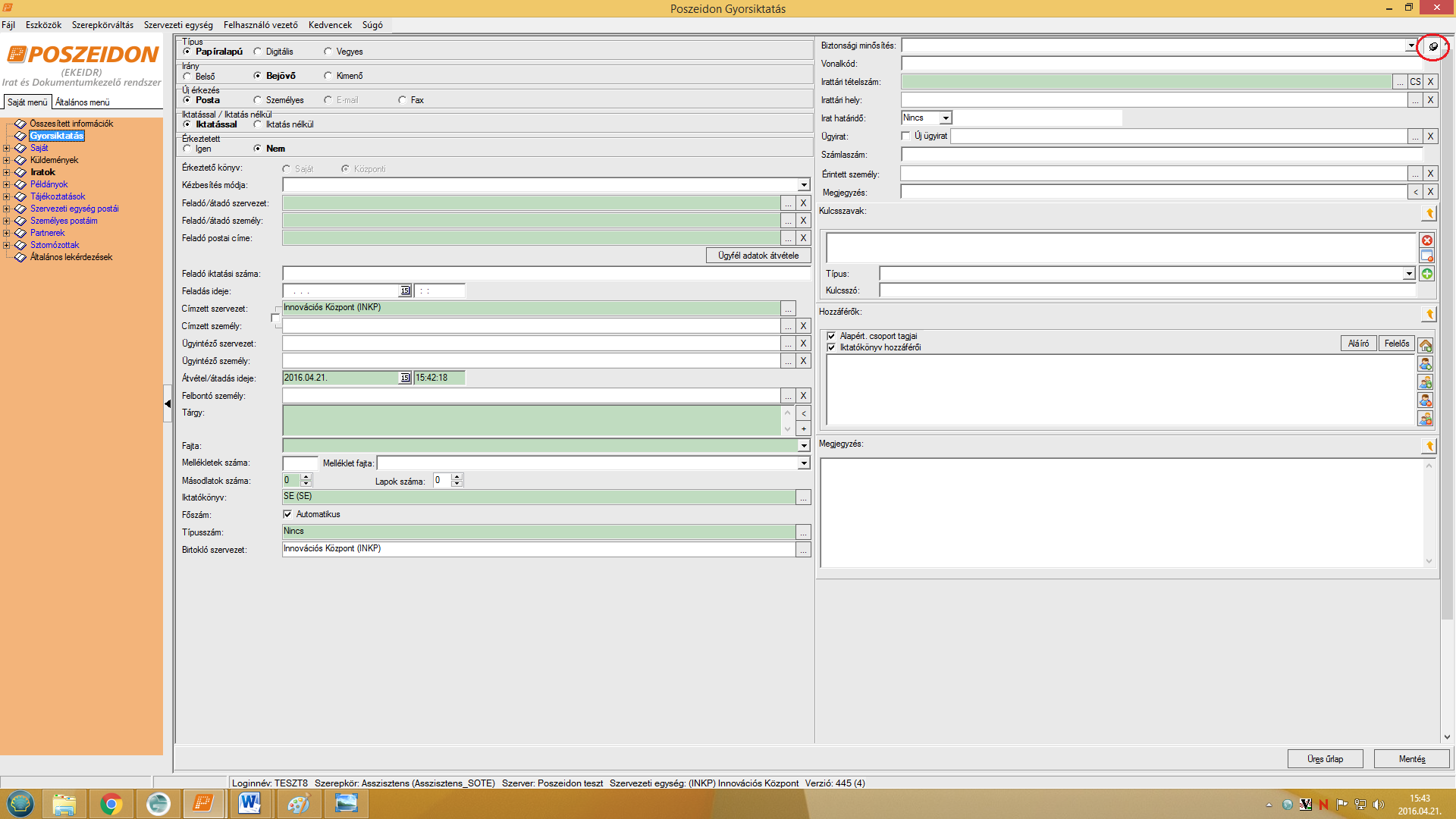Open Szerepkörváltás menu
This screenshot has width=1456, height=819.
pos(102,25)
